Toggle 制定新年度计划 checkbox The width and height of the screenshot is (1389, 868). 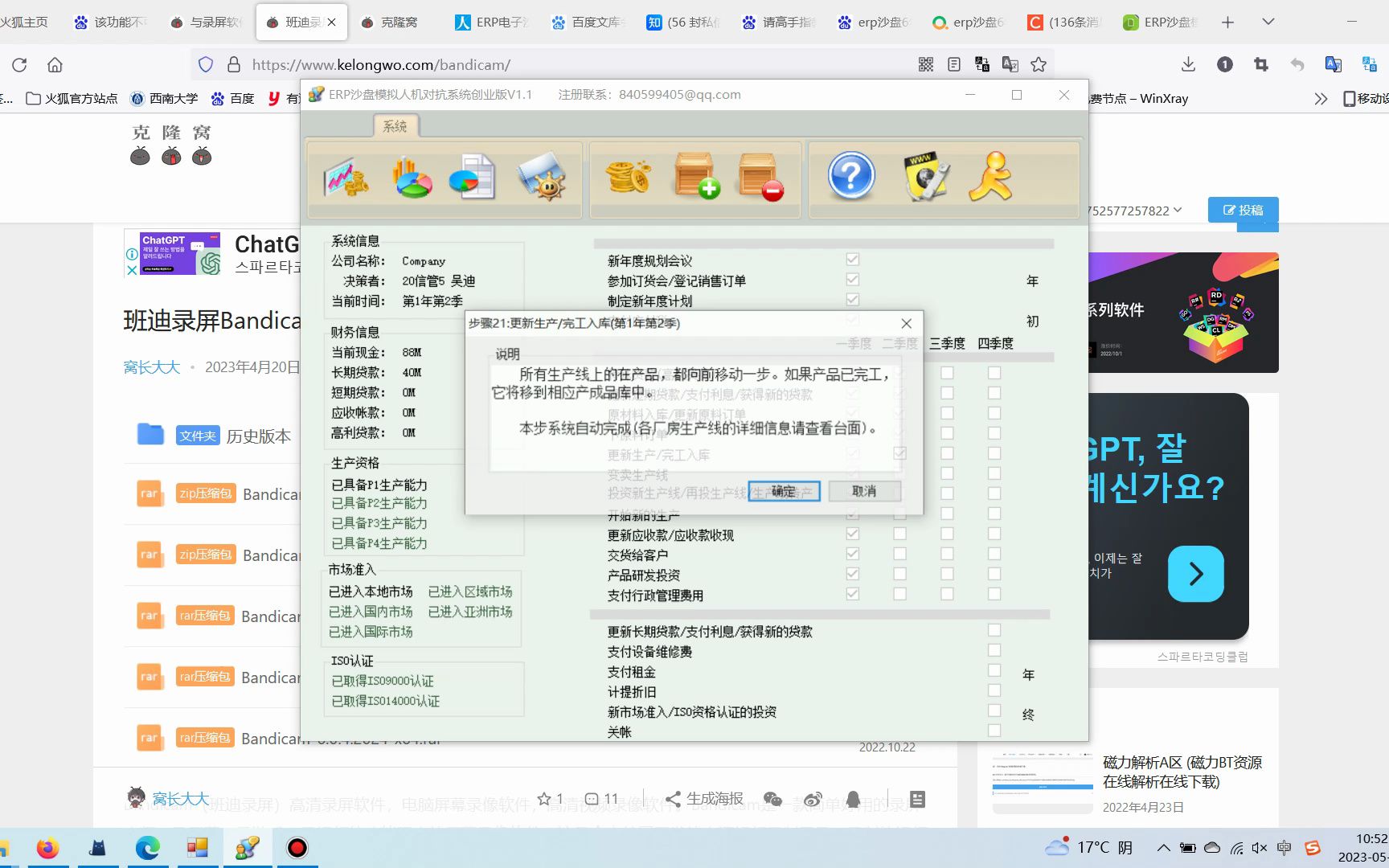853,300
